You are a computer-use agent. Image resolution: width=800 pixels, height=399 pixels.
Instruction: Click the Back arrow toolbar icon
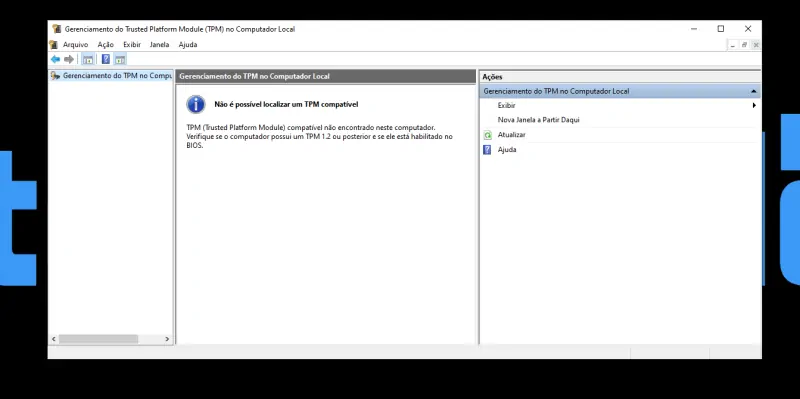[x=55, y=59]
